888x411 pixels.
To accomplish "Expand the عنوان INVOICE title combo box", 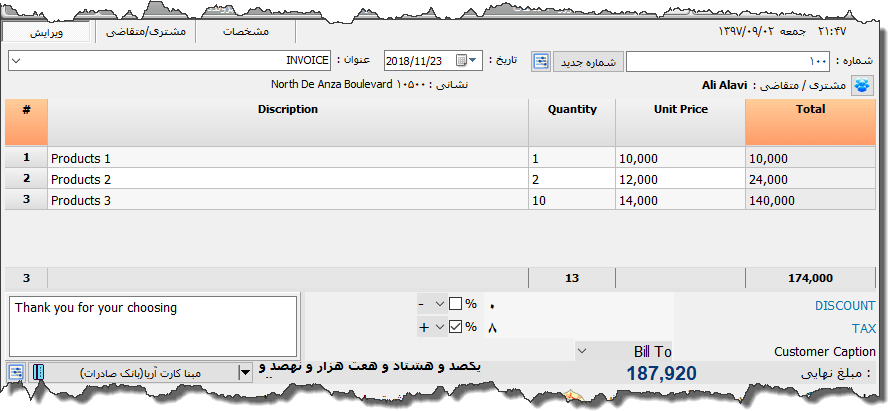I will coord(16,61).
